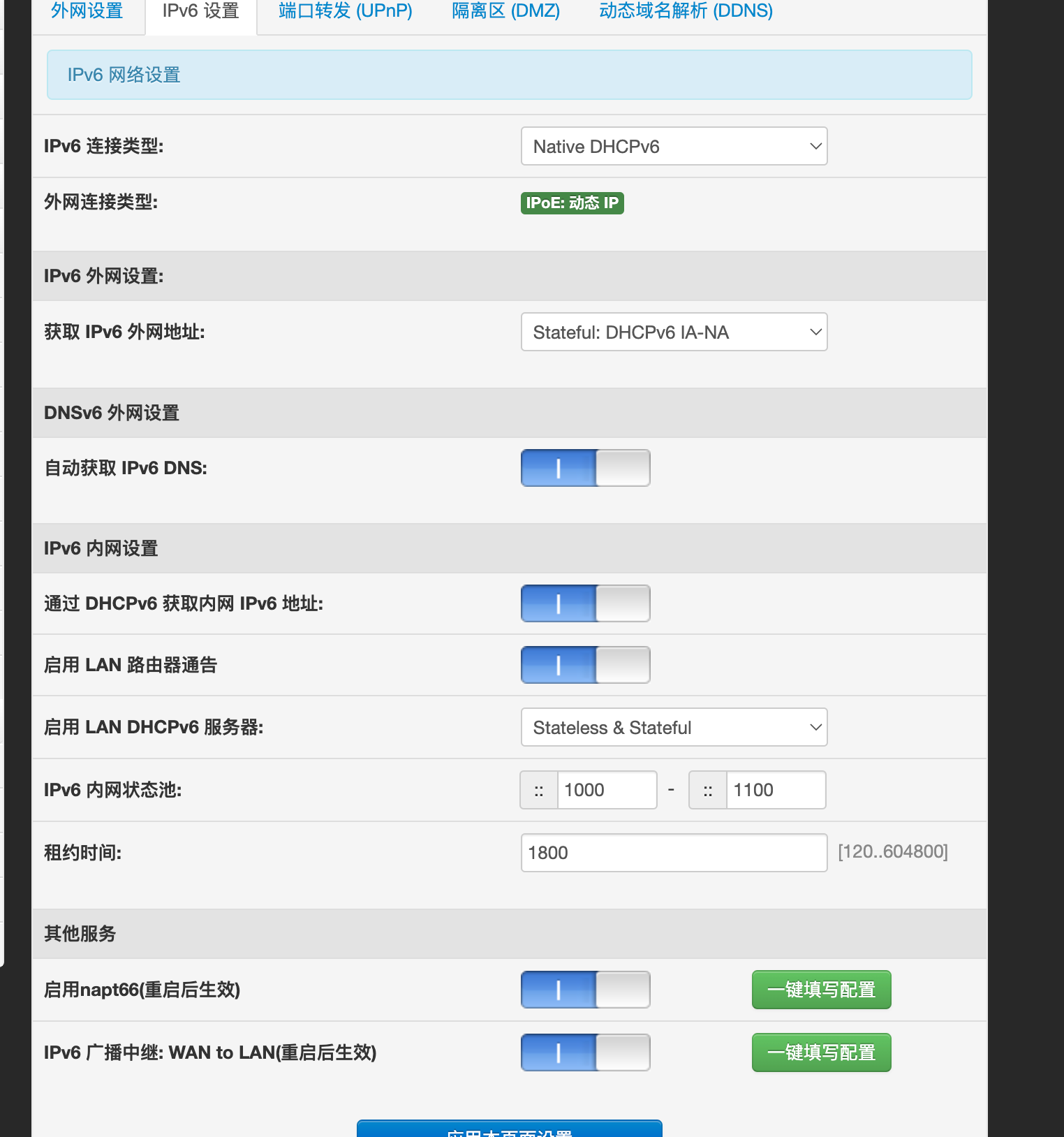
Task: Click 一键填写配置 button for IPv6 广播中继
Action: pyautogui.click(x=821, y=1052)
